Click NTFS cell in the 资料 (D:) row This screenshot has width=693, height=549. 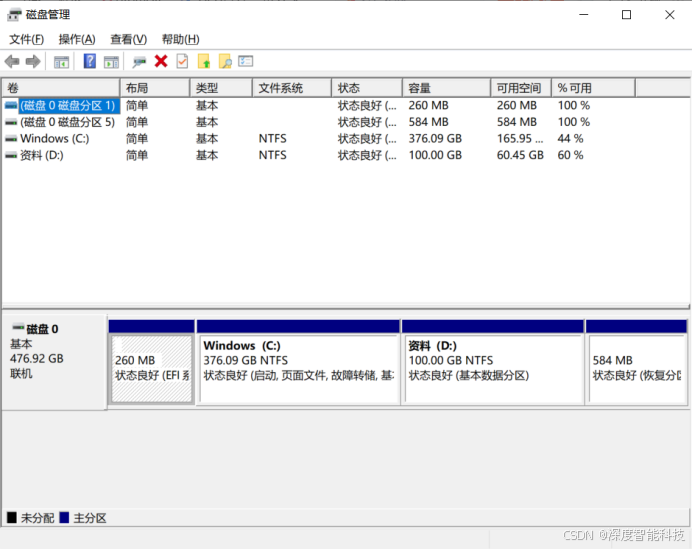272,155
